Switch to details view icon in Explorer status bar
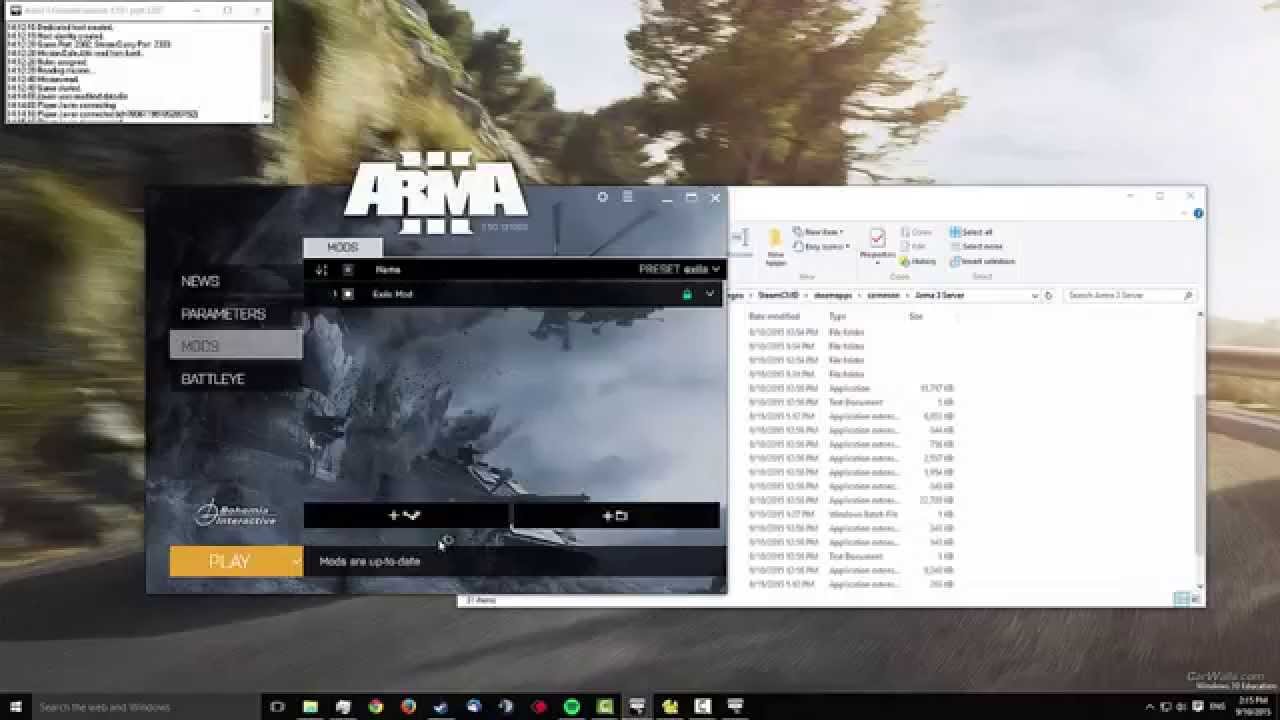 pos(1180,599)
